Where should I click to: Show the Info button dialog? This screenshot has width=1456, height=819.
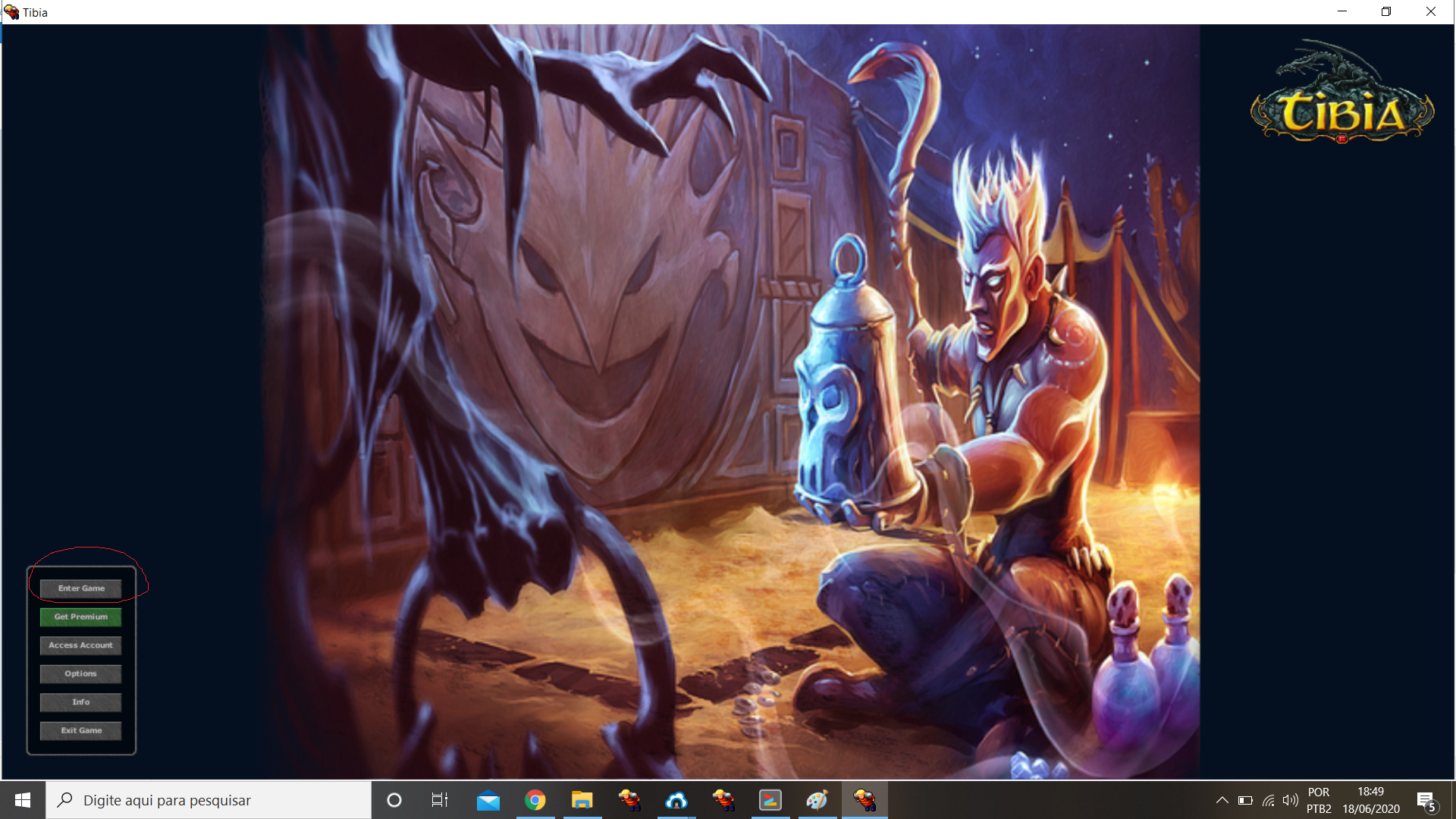click(x=81, y=702)
